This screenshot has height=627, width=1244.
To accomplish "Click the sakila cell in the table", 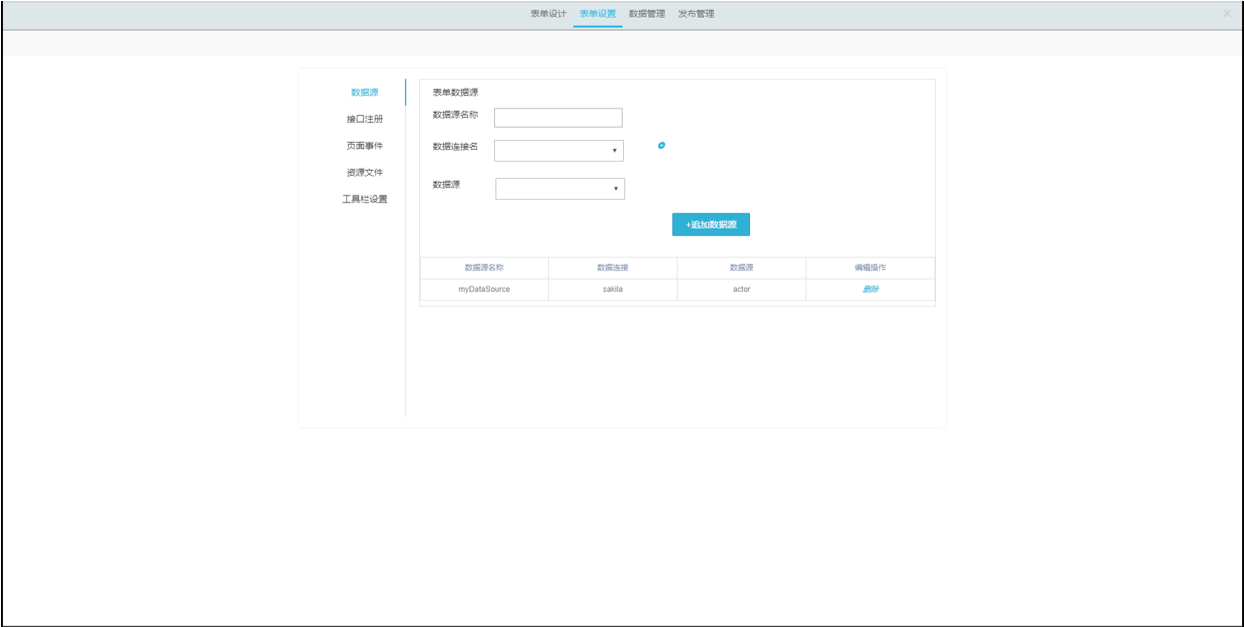I will coord(612,289).
